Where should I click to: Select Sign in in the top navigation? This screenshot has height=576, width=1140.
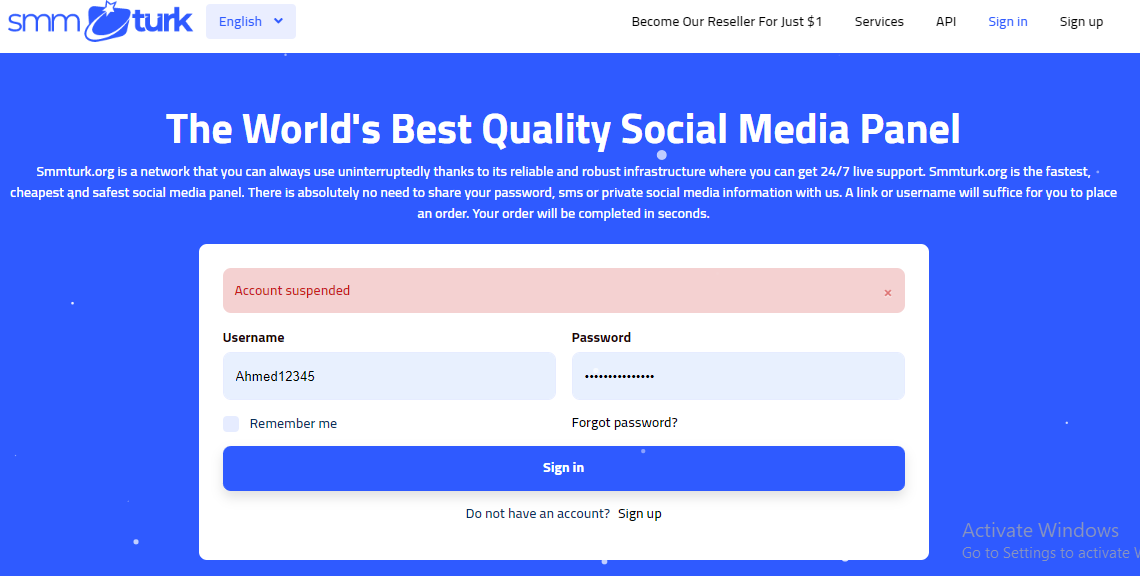[1008, 22]
